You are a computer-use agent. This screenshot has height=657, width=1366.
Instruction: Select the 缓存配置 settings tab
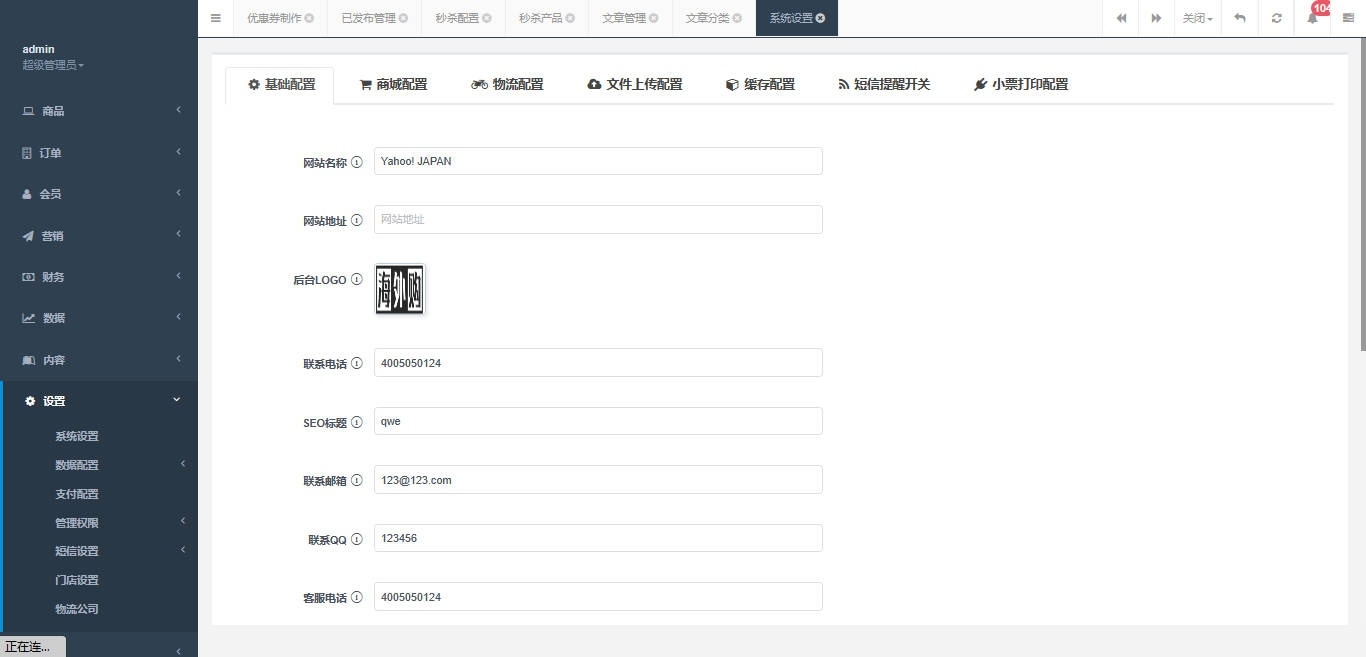[760, 85]
